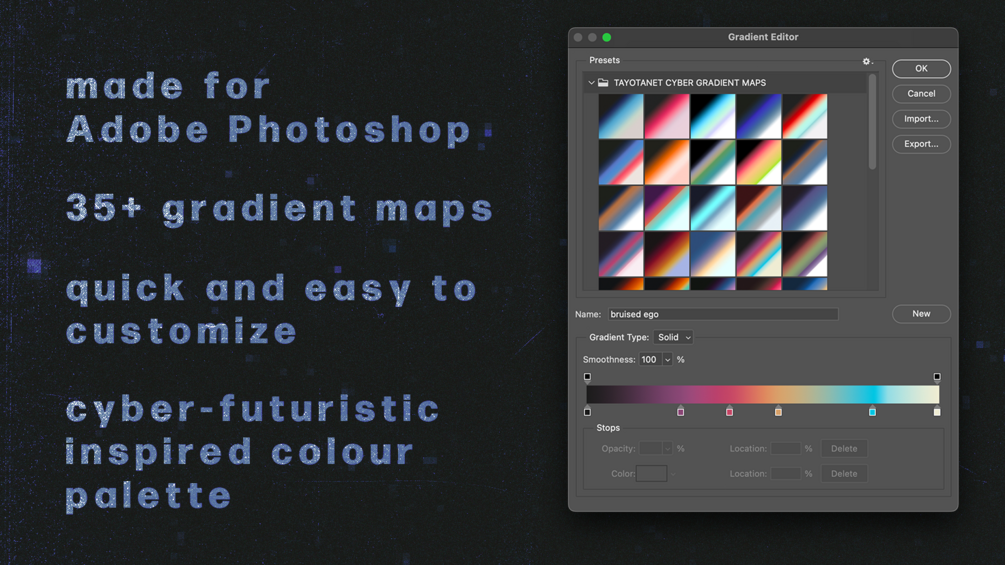Select the left opacity stop above gradient bar
Viewport: 1005px width, 565px height.
coord(587,377)
